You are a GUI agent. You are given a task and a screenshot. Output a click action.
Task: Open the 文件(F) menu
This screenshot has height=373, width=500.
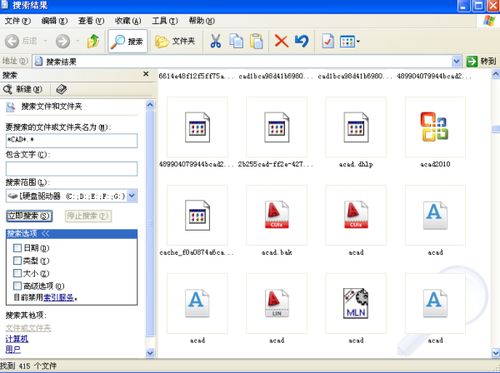tap(17, 21)
